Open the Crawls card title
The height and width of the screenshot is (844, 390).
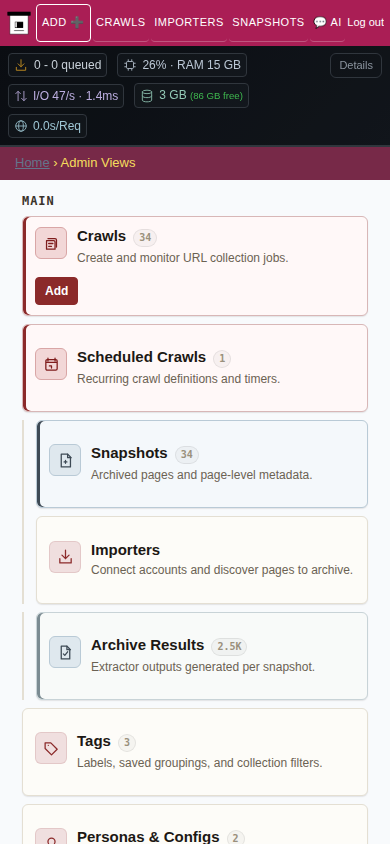click(x=102, y=236)
